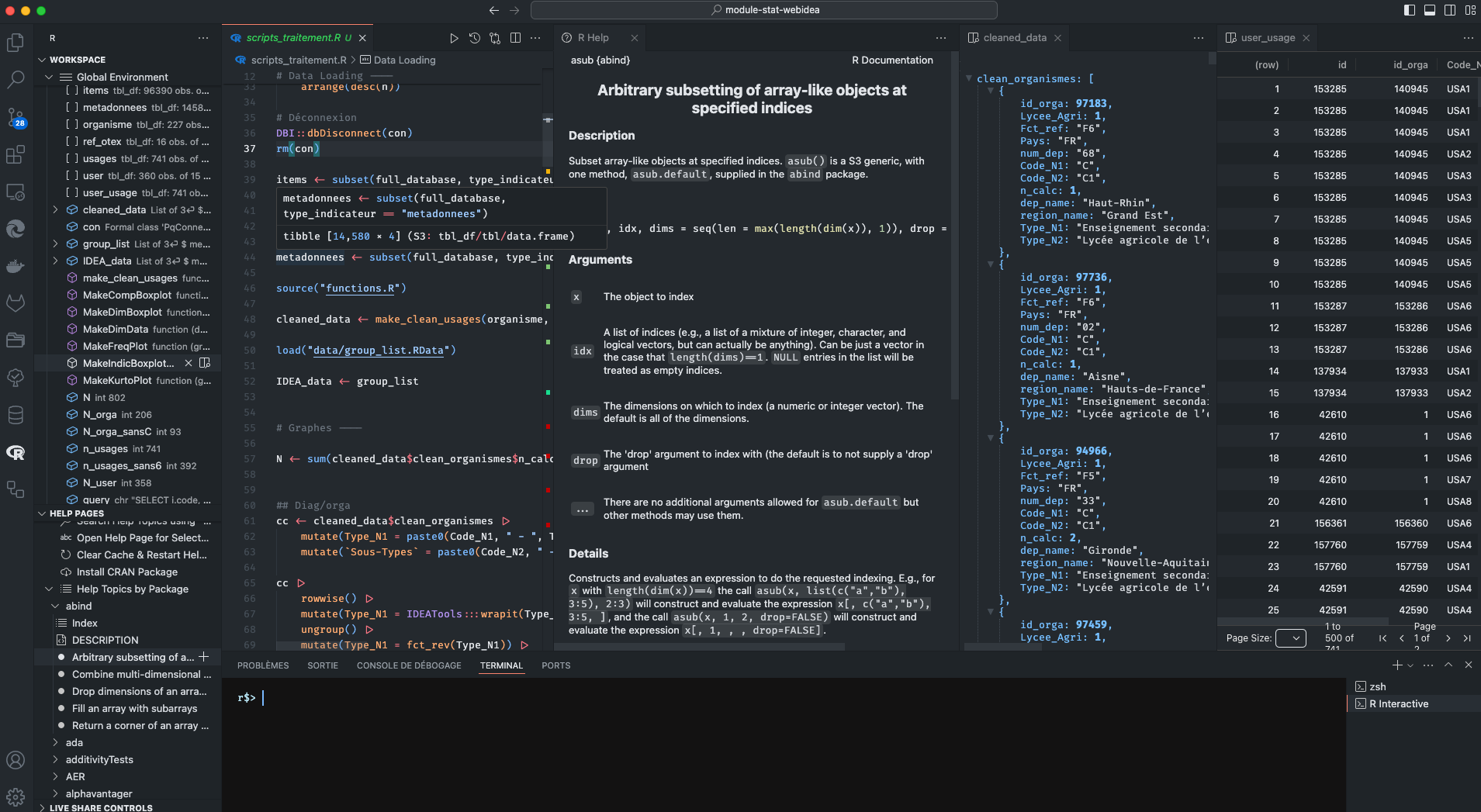The width and height of the screenshot is (1481, 812).
Task: Toggle the secondary sidebar visibility
Action: pos(1450,10)
